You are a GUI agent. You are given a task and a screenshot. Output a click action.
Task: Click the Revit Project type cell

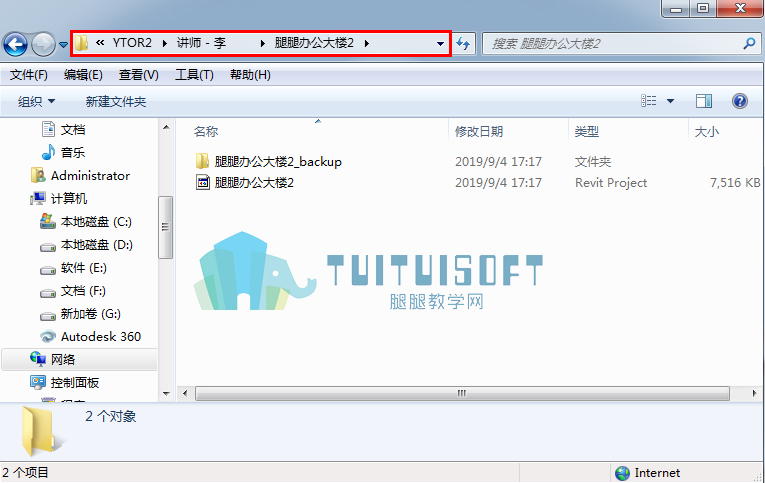[x=611, y=183]
